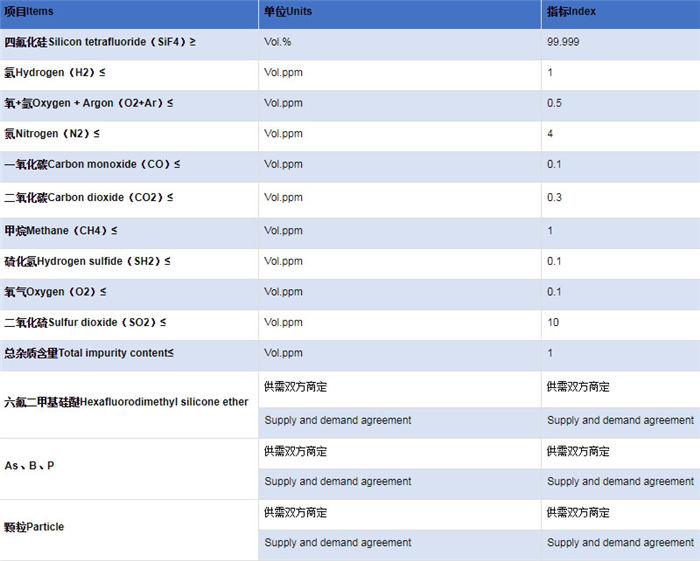The width and height of the screenshot is (700, 561).
Task: Click the 颗粒Particle row label
Action: pyautogui.click(x=34, y=527)
